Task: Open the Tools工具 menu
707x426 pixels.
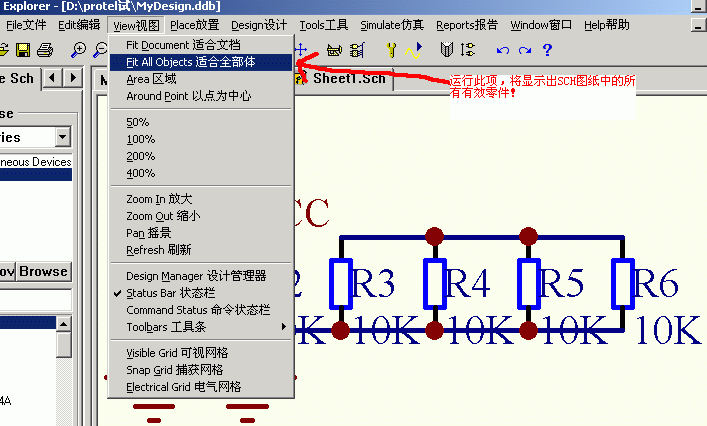Action: (324, 25)
